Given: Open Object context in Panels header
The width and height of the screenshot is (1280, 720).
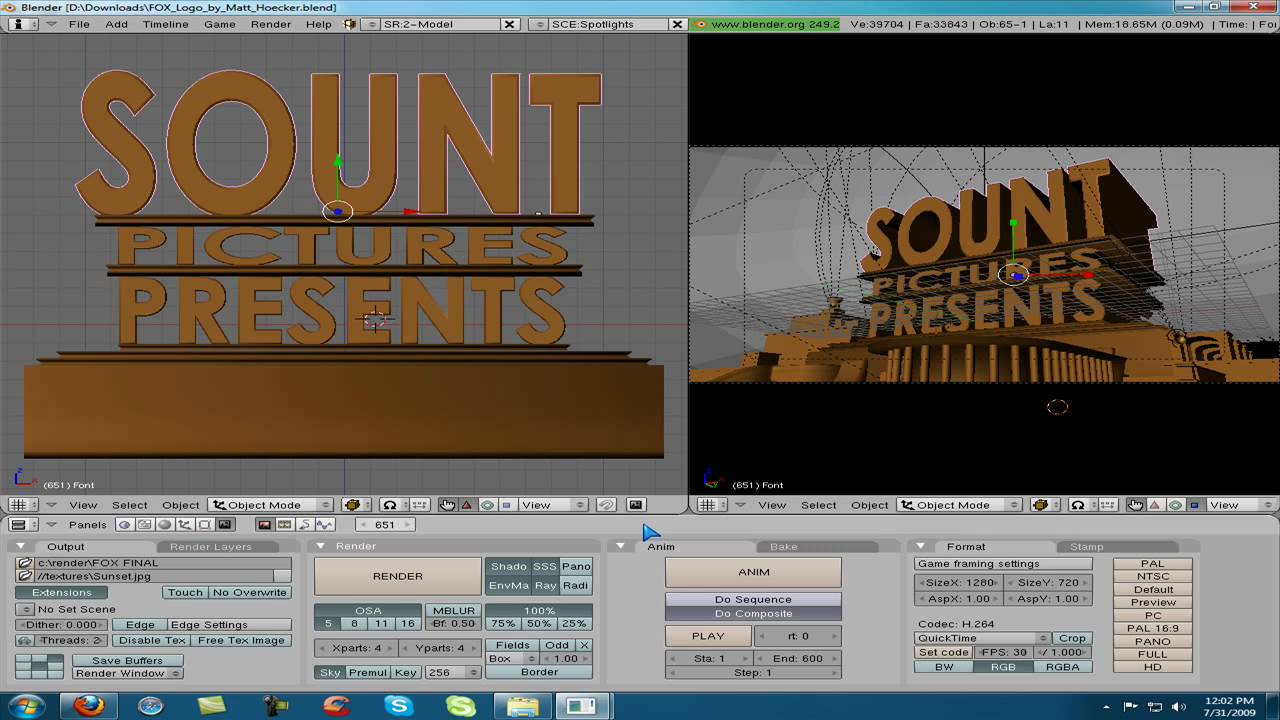Looking at the screenshot, I should click(184, 524).
